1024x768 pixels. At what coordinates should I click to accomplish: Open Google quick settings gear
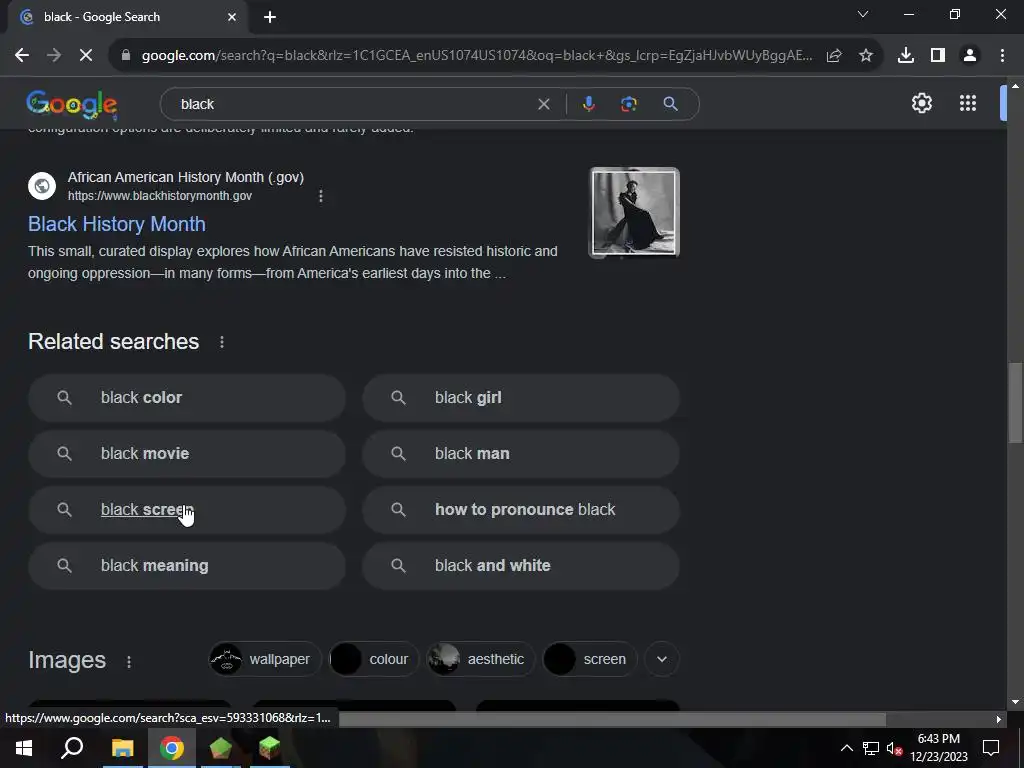(x=921, y=103)
